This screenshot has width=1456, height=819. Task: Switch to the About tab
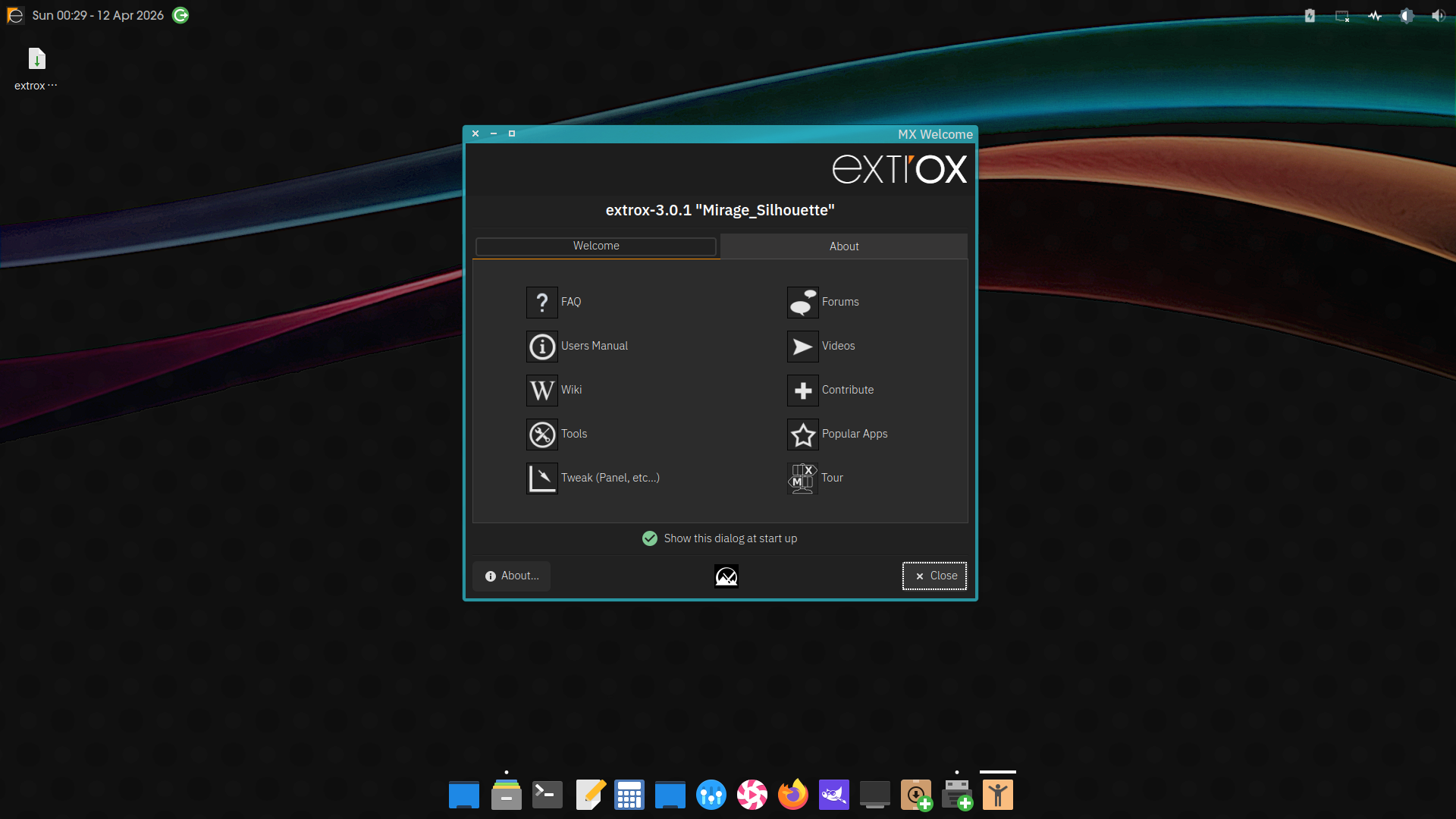(843, 246)
